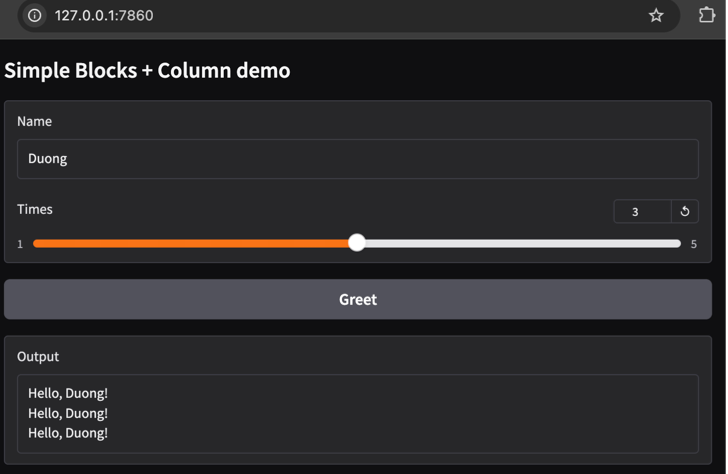This screenshot has width=728, height=474.
Task: Click the last Hello, Duong! output line
Action: click(x=68, y=433)
